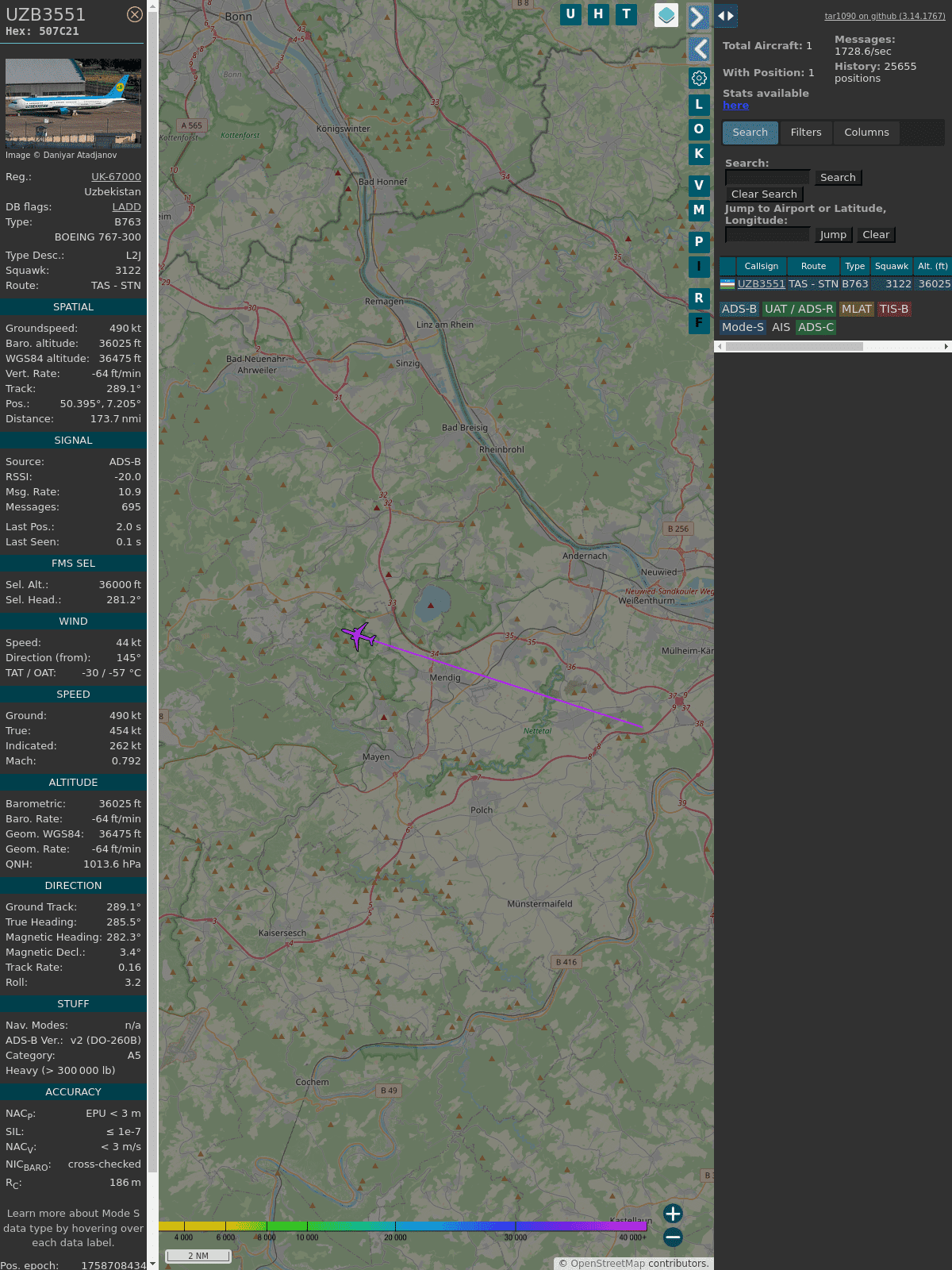Click the Uzbekistan flag in table row
The width and height of the screenshot is (952, 1270).
tap(727, 284)
